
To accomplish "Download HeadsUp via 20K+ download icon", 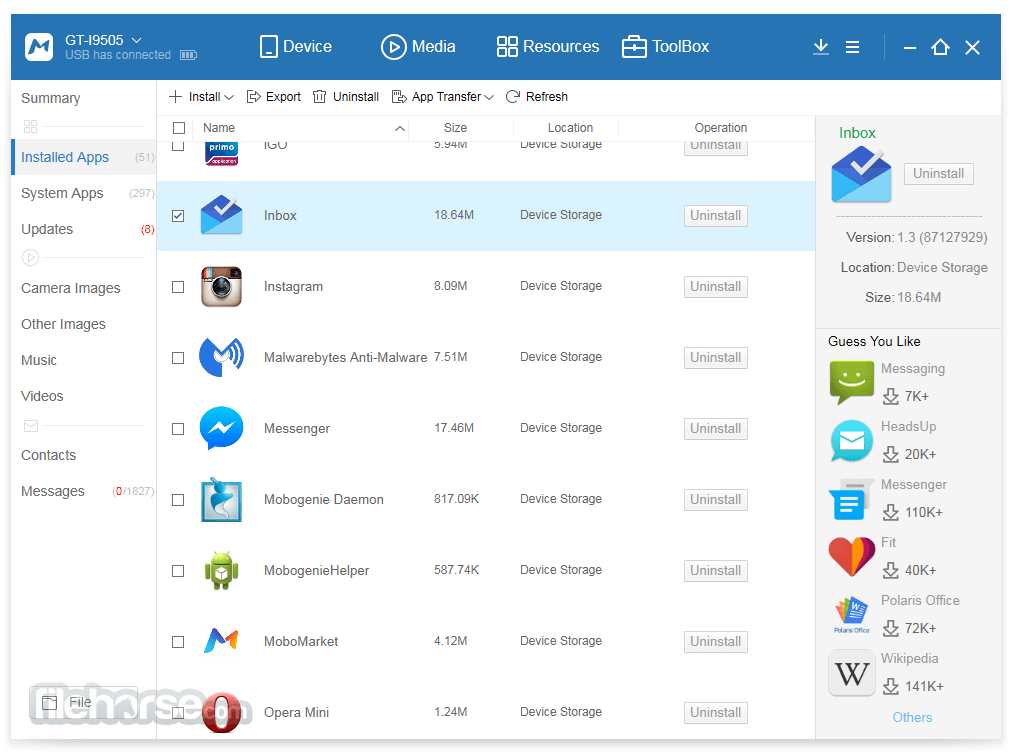I will click(891, 455).
